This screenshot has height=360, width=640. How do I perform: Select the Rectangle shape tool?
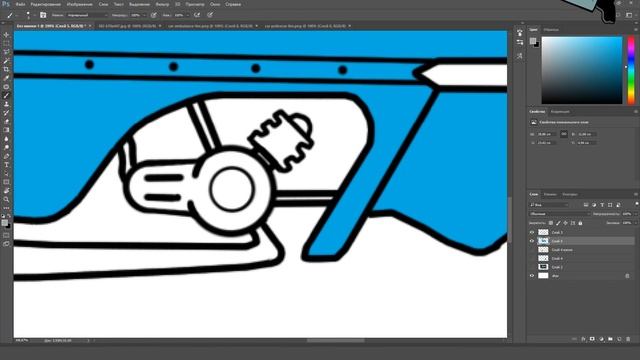point(6,182)
